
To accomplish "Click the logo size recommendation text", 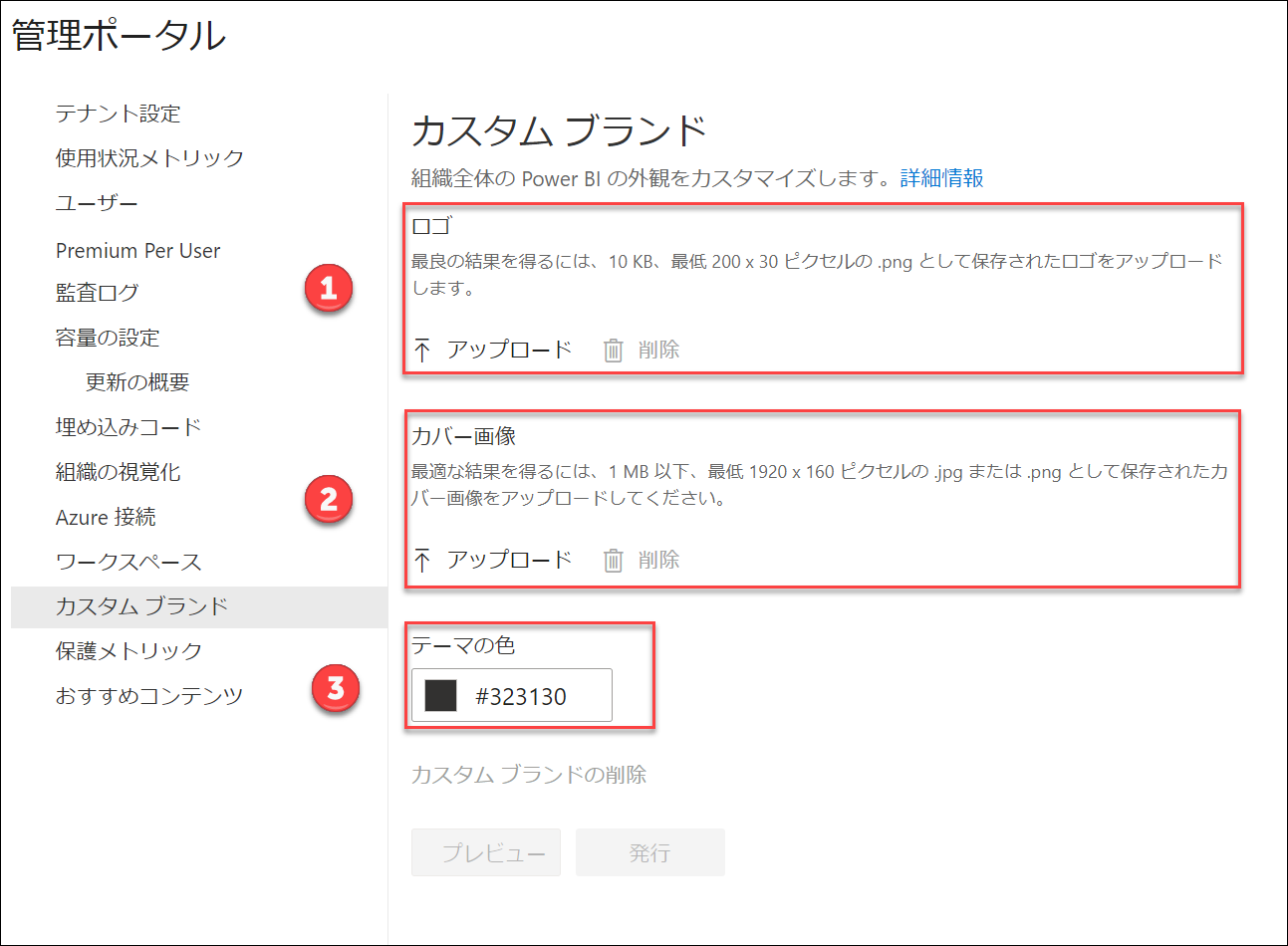I will pyautogui.click(x=817, y=275).
